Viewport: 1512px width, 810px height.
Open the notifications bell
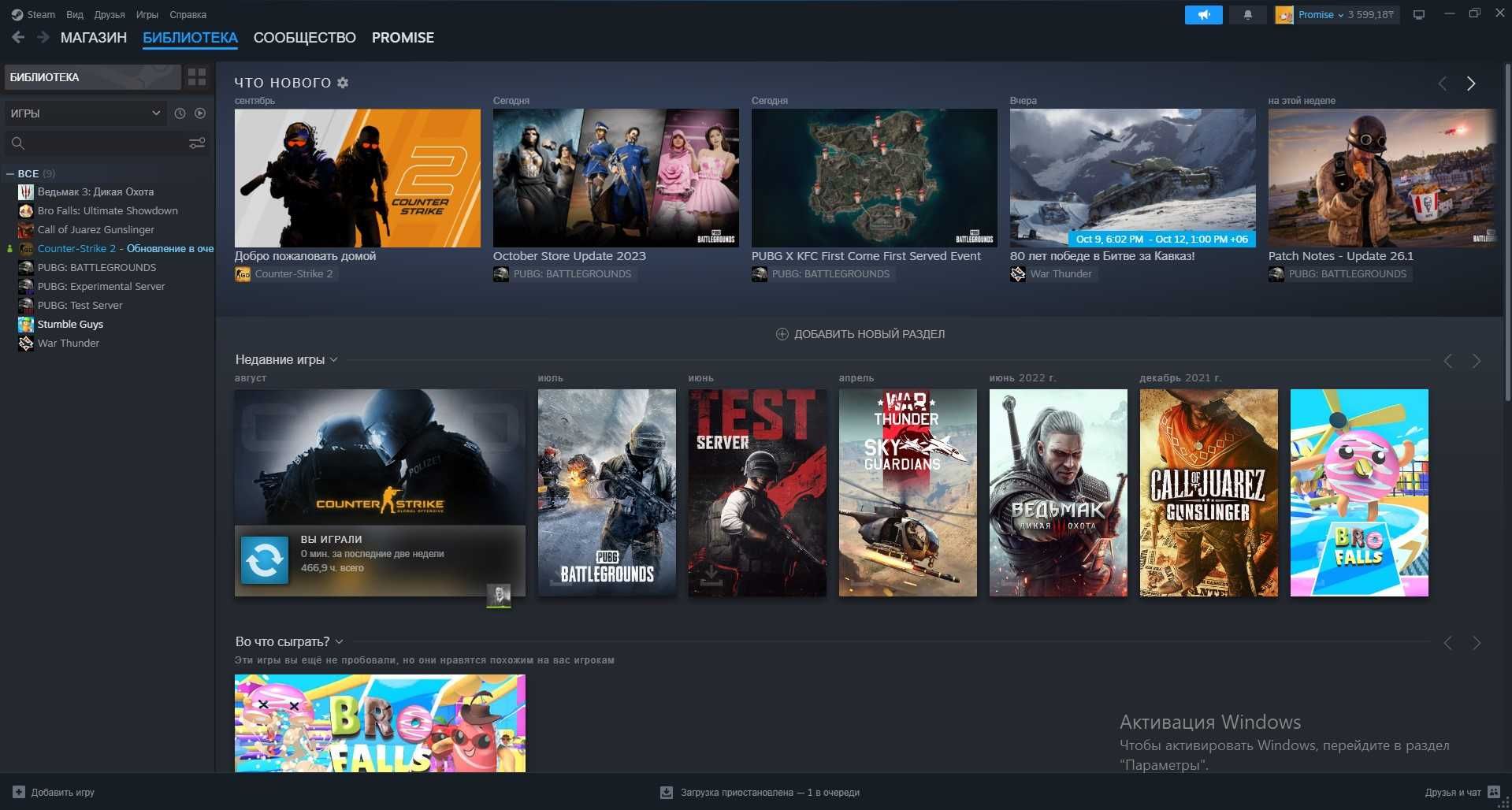(x=1247, y=15)
